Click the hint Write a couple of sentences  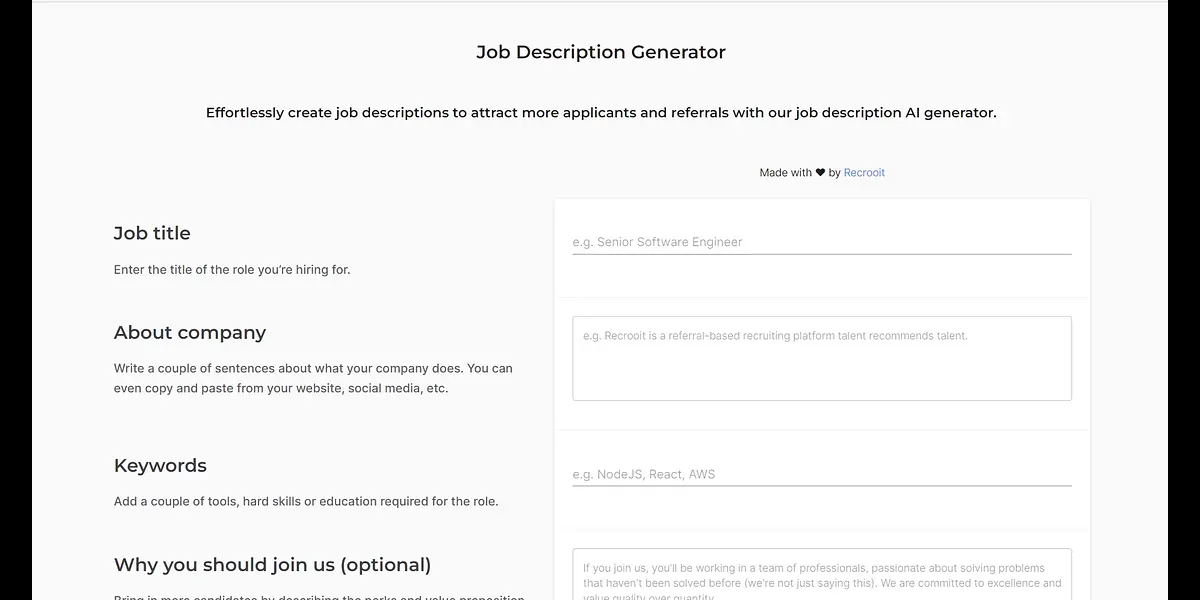coord(312,368)
